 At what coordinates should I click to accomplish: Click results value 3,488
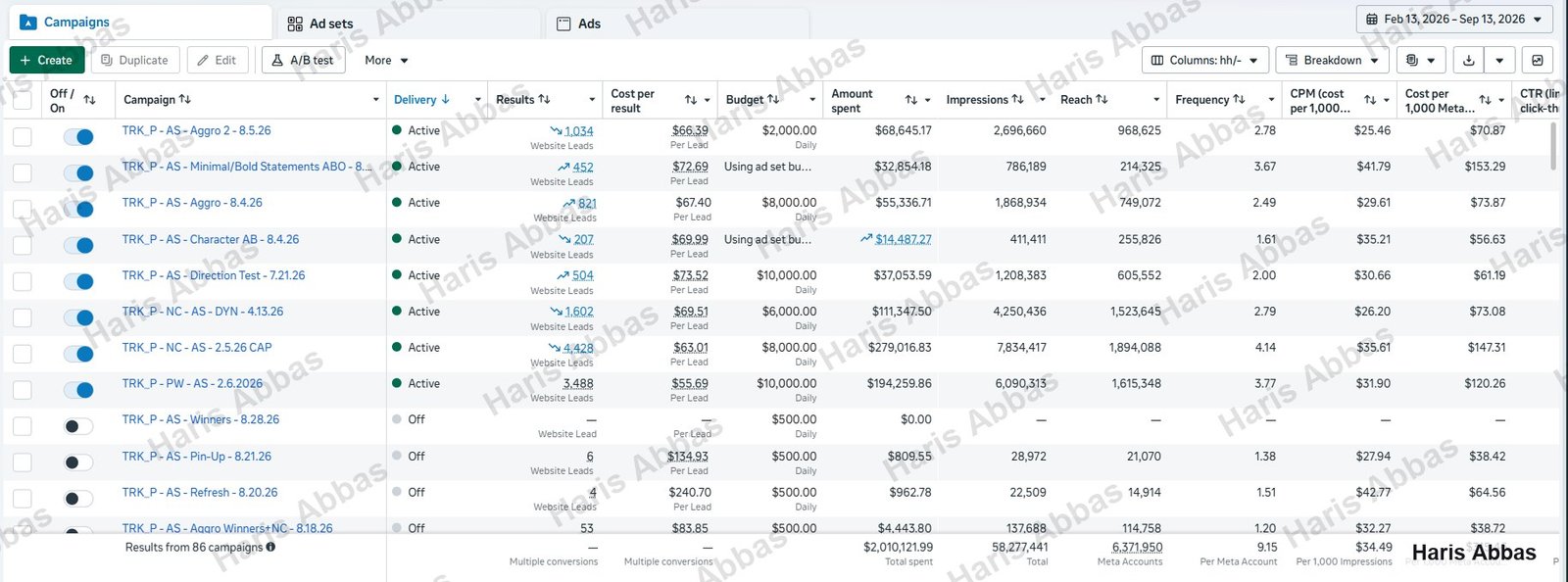pos(578,383)
